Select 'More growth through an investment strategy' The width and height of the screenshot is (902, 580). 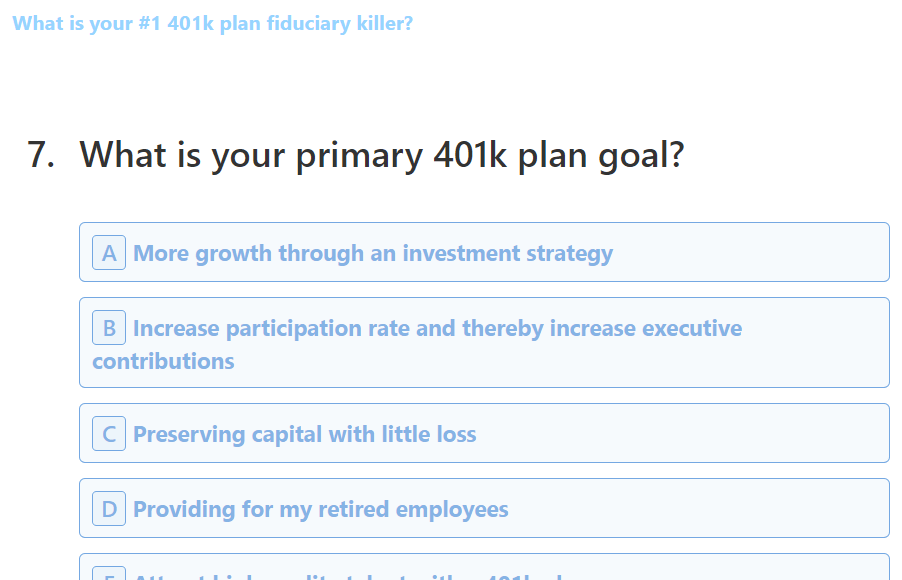(x=372, y=253)
